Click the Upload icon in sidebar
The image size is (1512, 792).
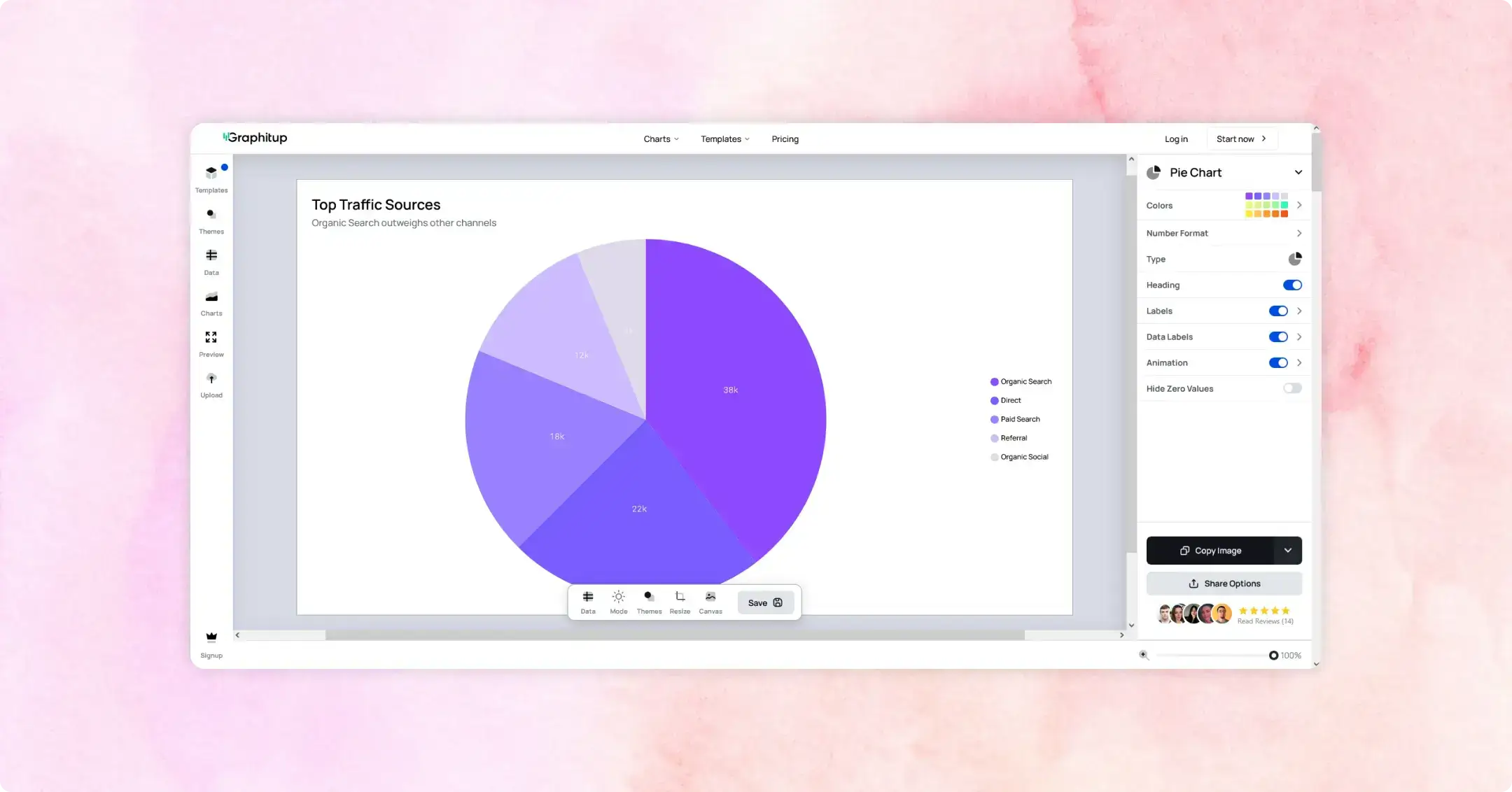[x=211, y=379]
